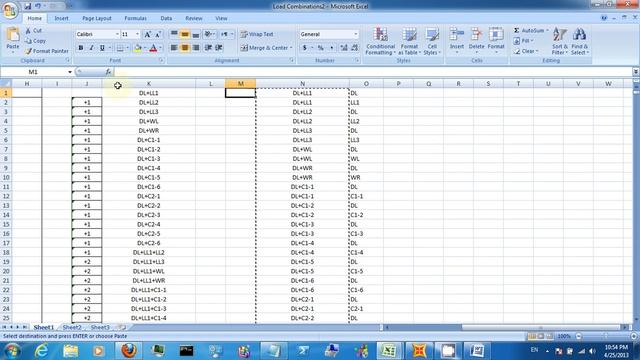
Task: Click the Shrink Font icon
Action: click(158, 34)
